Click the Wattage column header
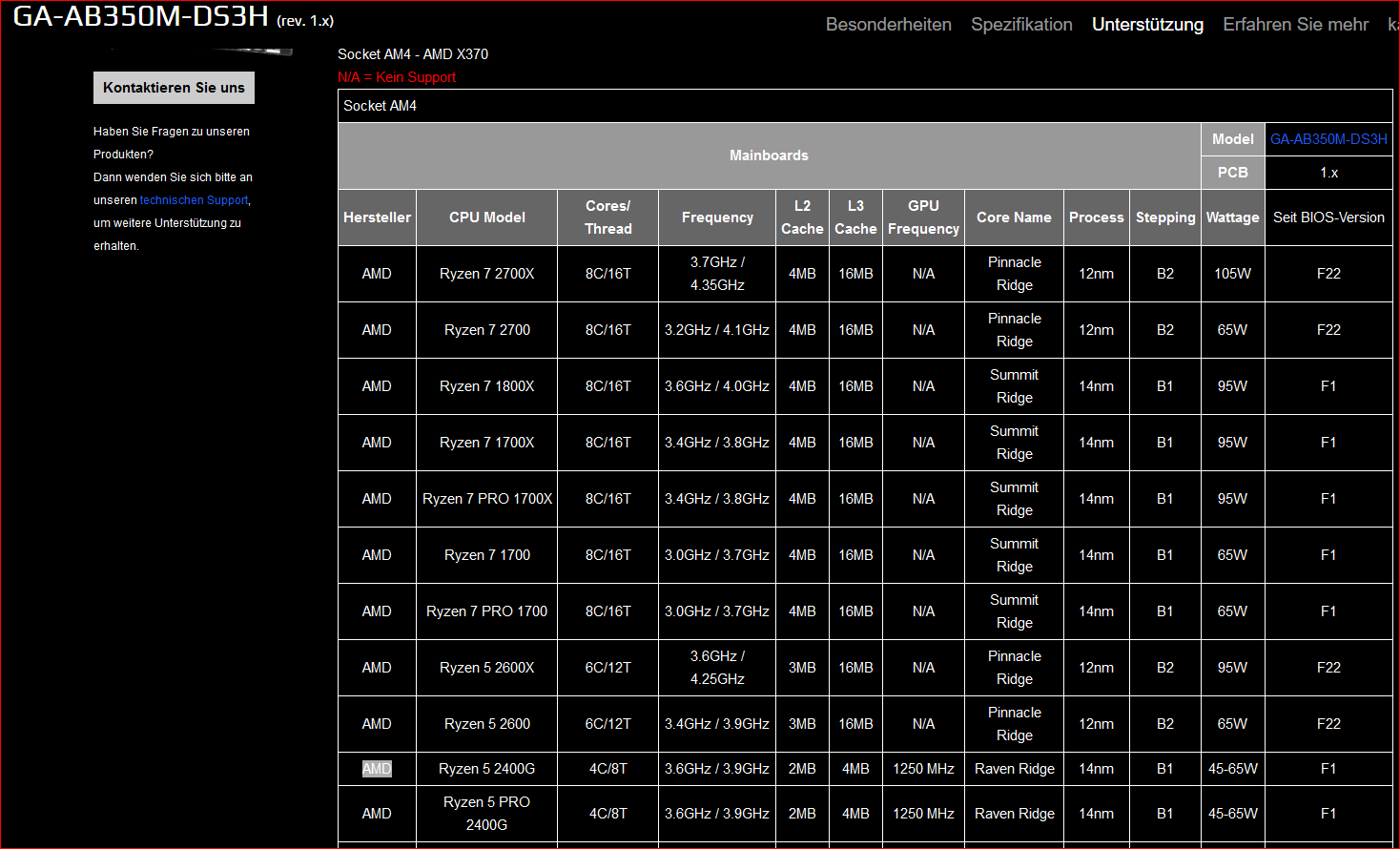 pos(1232,217)
